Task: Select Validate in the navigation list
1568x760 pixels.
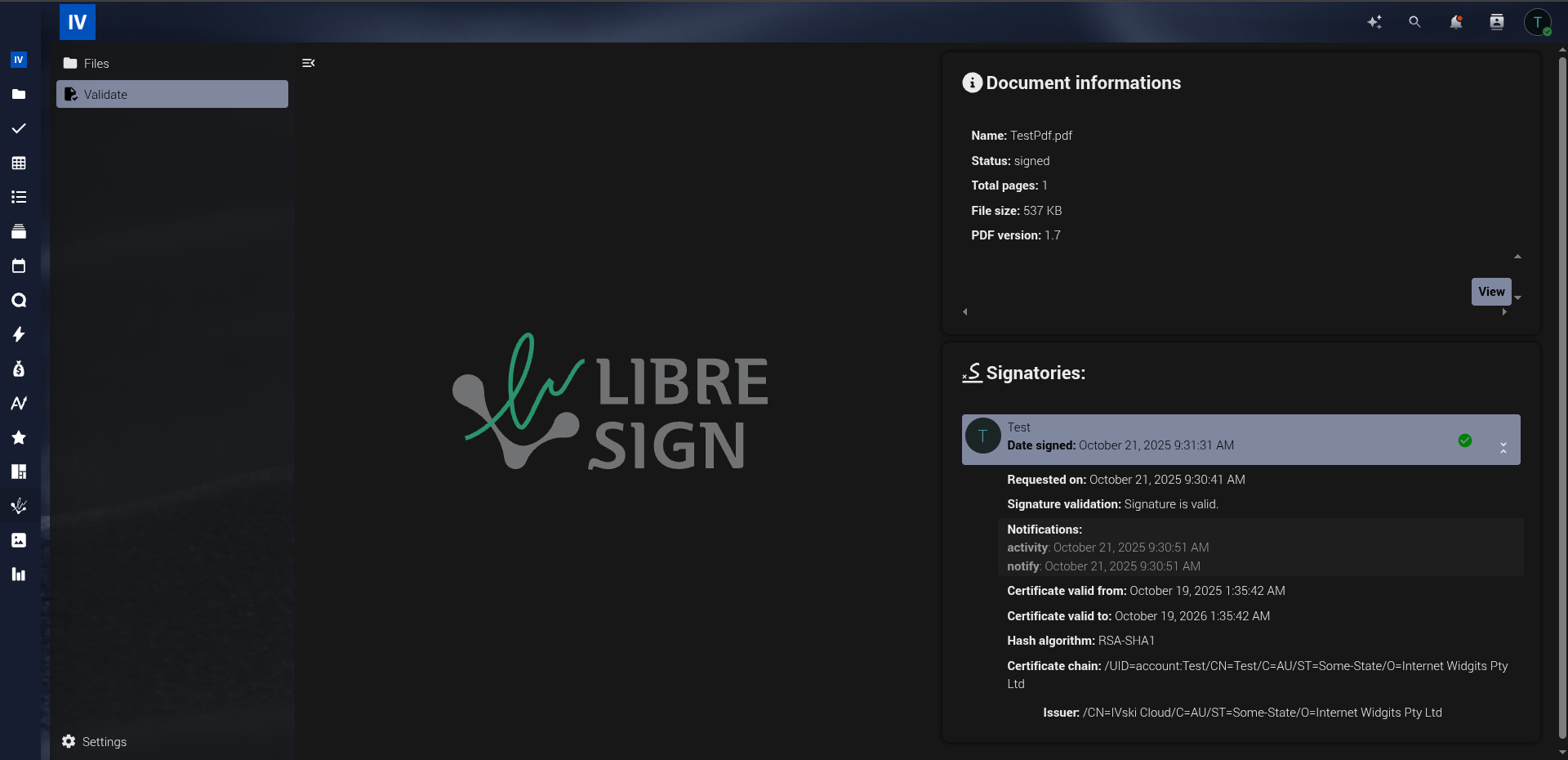Action: (171, 94)
